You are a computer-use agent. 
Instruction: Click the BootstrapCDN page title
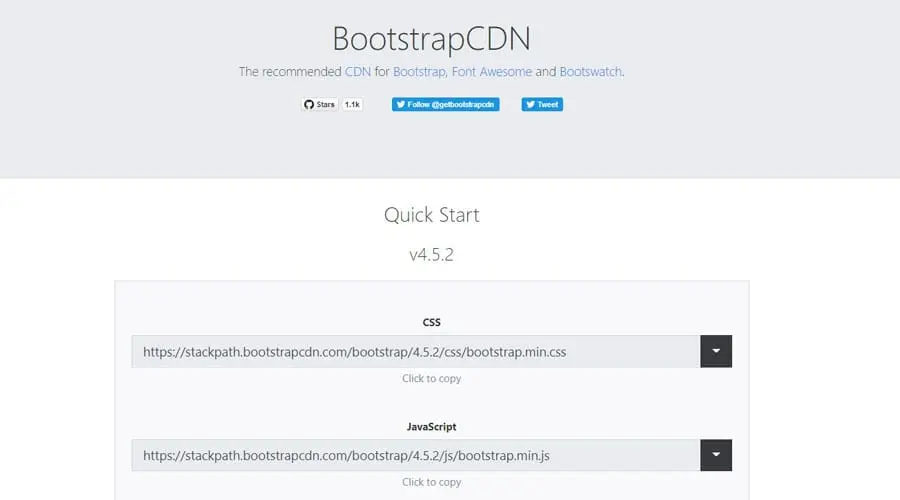pos(432,38)
